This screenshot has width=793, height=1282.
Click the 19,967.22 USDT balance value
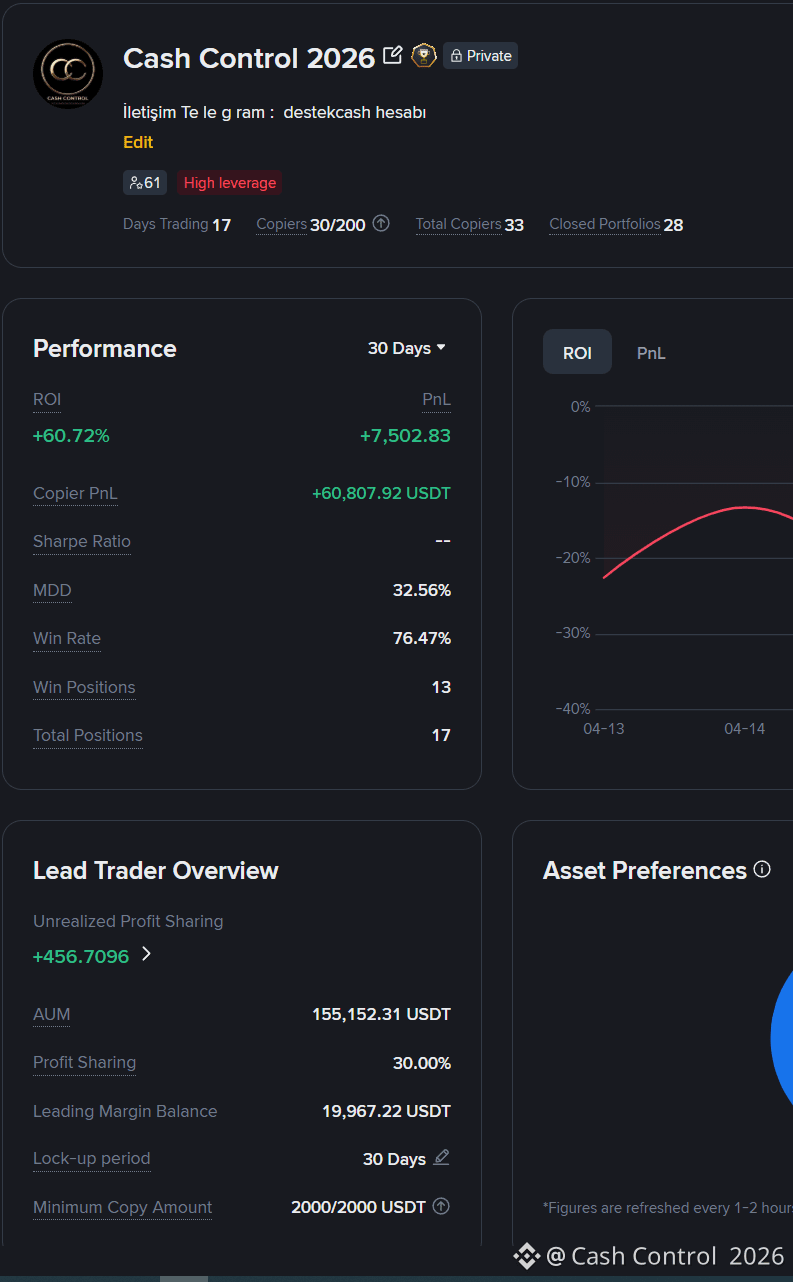(x=386, y=1111)
